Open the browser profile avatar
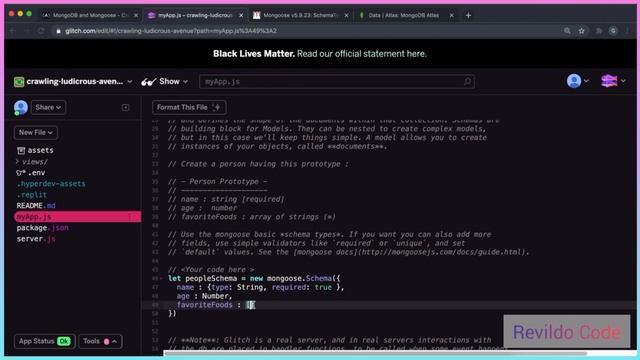 point(613,31)
